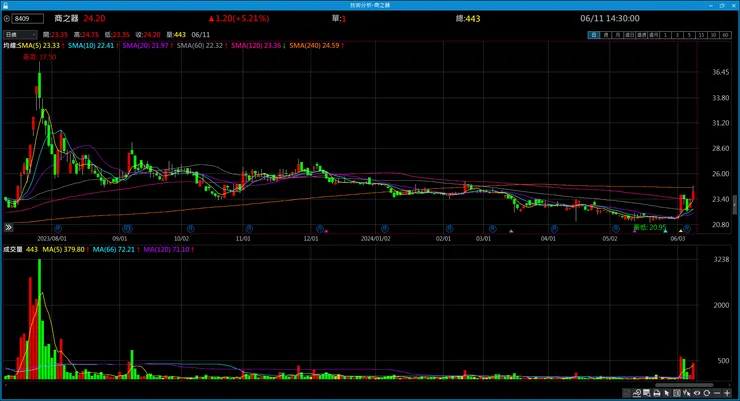
Task: Click the 月 marker above 02/01 date
Action: (450, 229)
